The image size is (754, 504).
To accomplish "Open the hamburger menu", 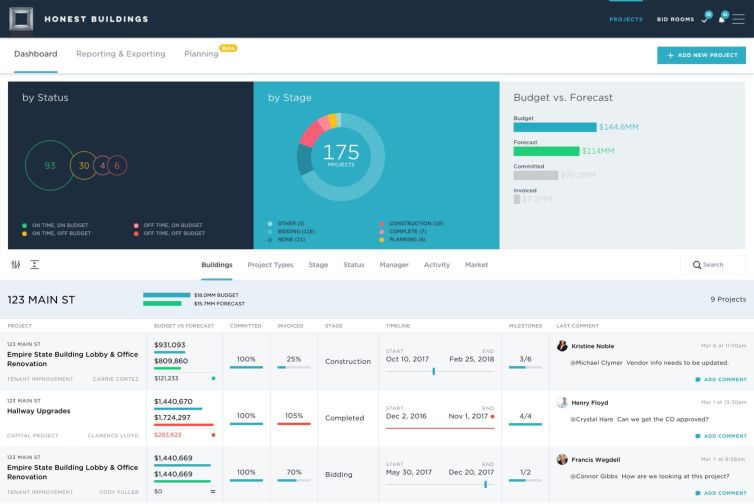I will tap(738, 19).
